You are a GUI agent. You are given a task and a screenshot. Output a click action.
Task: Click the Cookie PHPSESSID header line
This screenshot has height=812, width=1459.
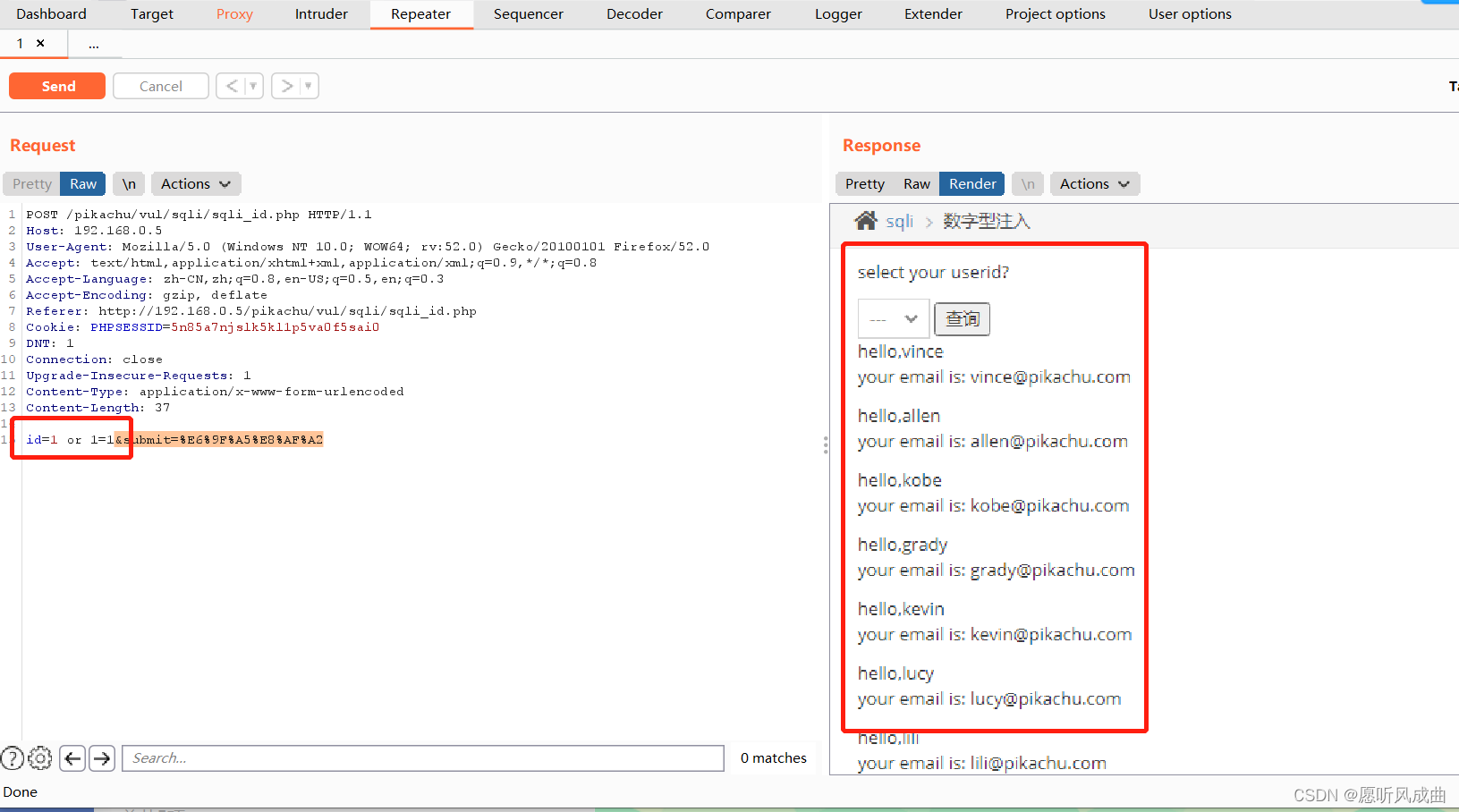(x=203, y=327)
